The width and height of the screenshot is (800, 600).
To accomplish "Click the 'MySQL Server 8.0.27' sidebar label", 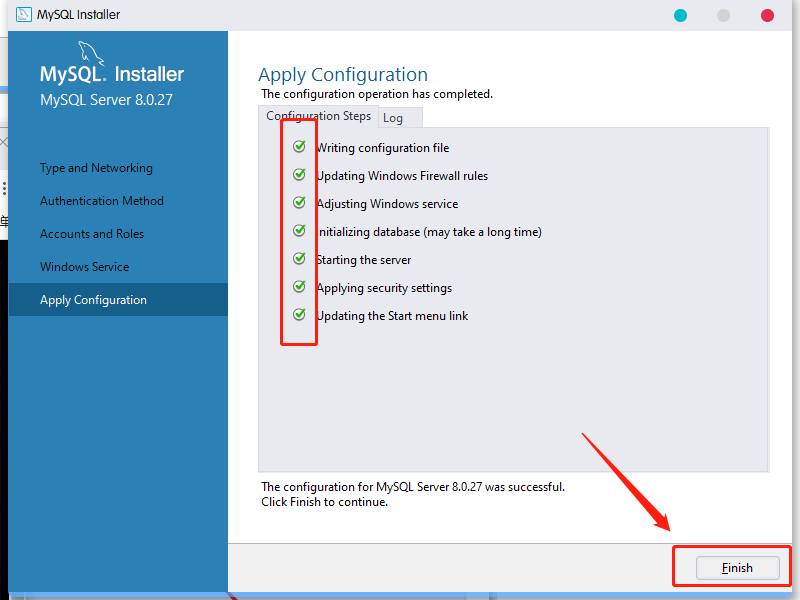I will click(x=107, y=99).
